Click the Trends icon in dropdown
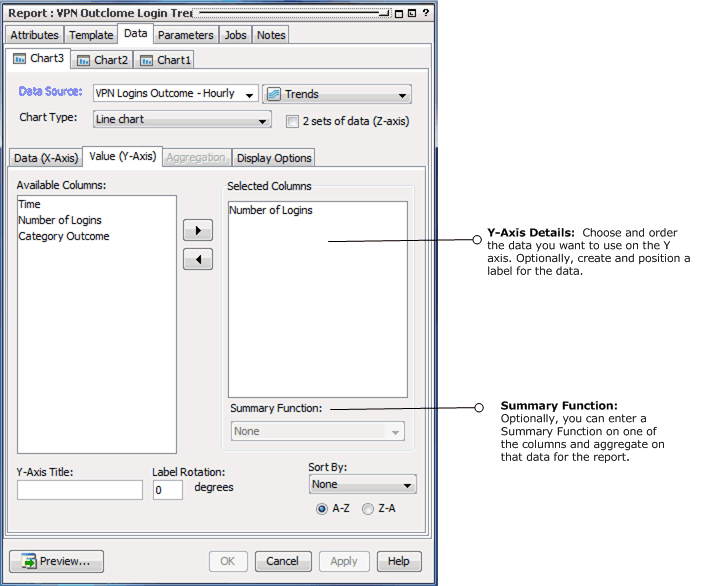The height and width of the screenshot is (586, 704). click(274, 94)
